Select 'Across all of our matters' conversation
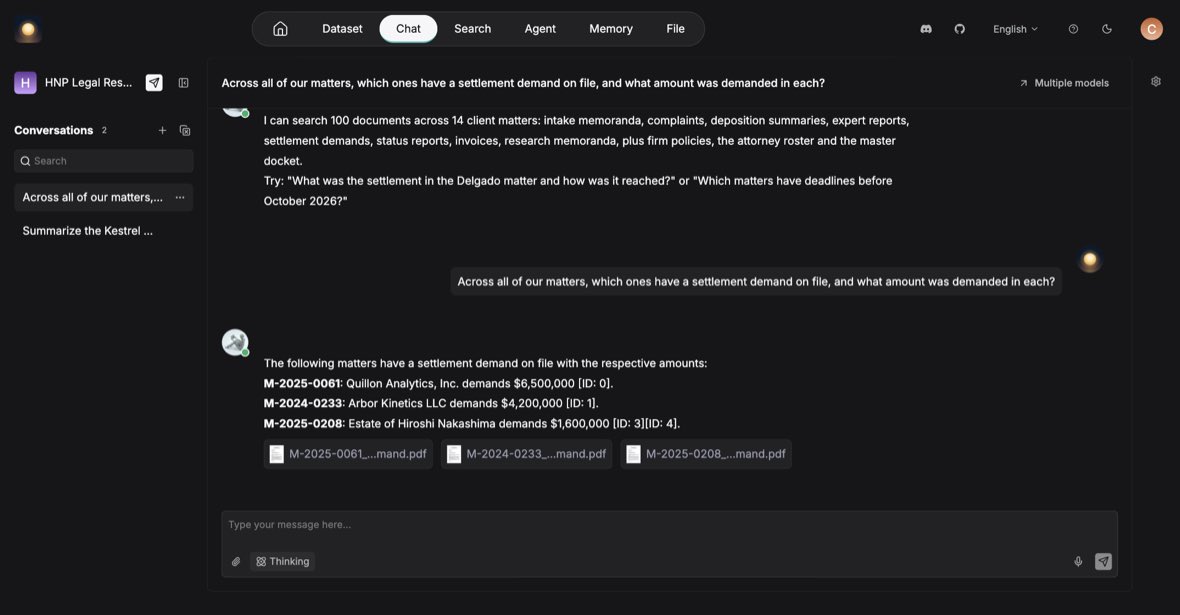The height and width of the screenshot is (615, 1180). coord(104,197)
